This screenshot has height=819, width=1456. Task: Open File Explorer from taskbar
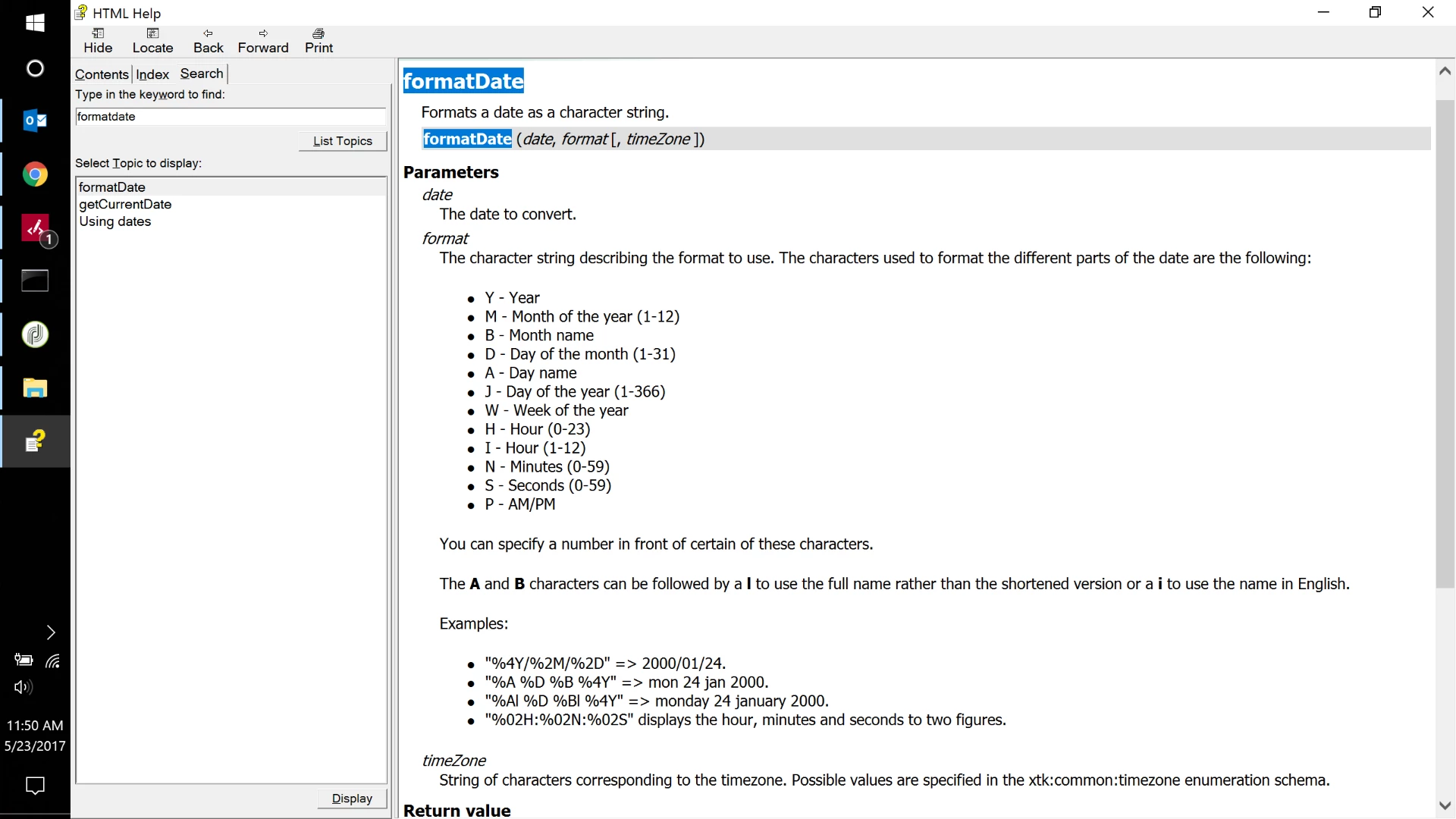[x=35, y=388]
